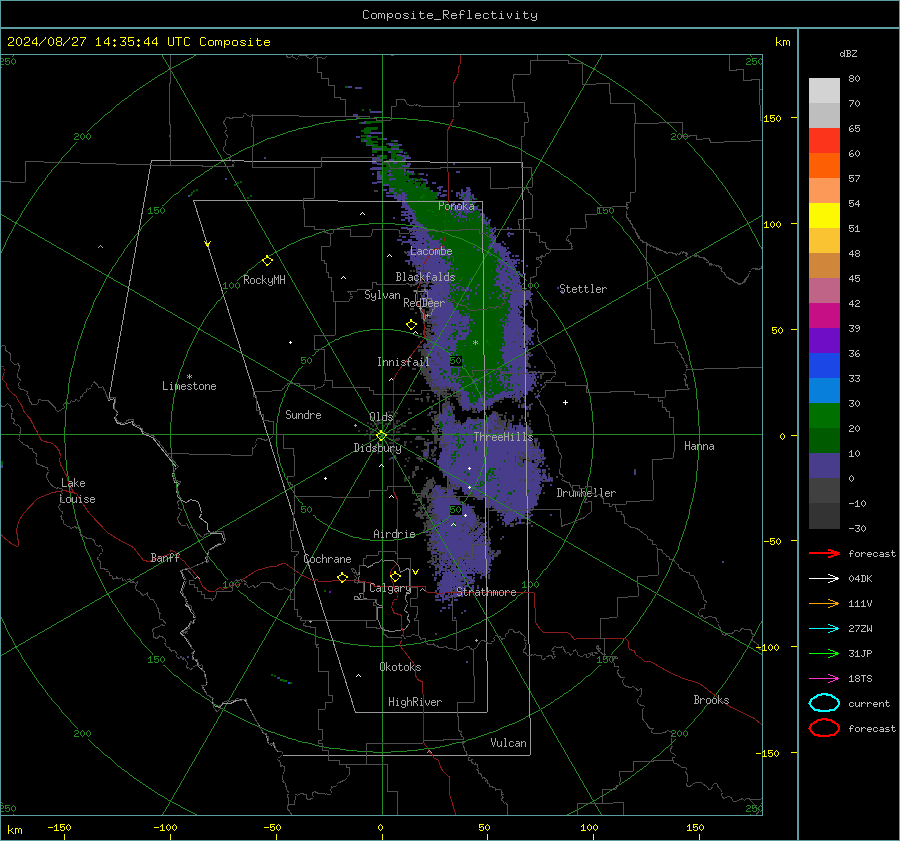Select the RedDeer label
Image resolution: width=900 pixels, height=841 pixels.
(424, 303)
